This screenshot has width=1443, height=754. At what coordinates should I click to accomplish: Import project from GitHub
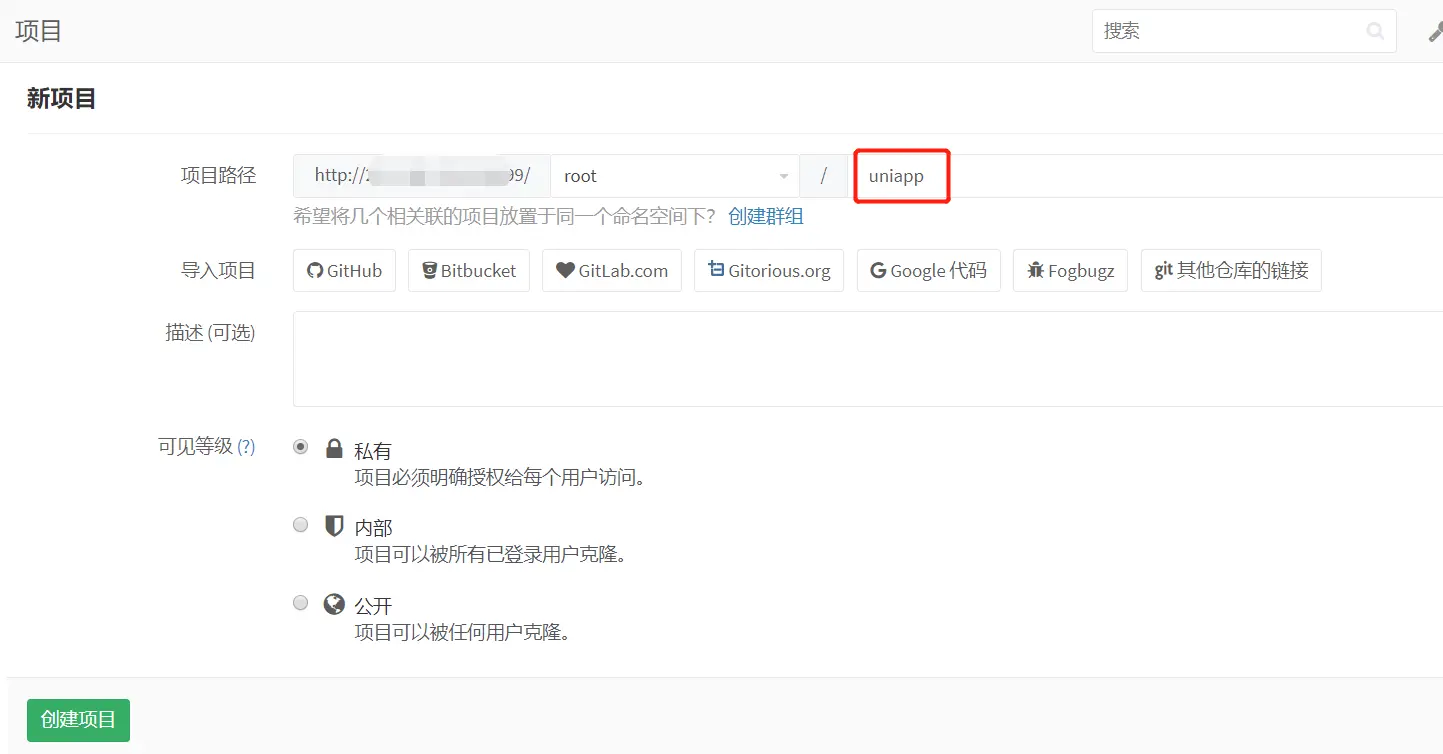click(x=344, y=271)
